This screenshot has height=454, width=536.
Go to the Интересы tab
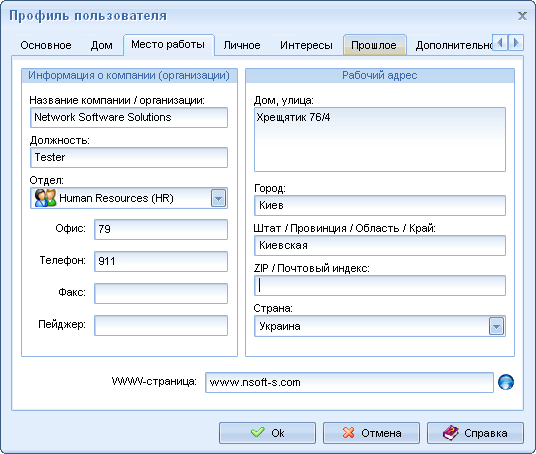click(x=306, y=45)
